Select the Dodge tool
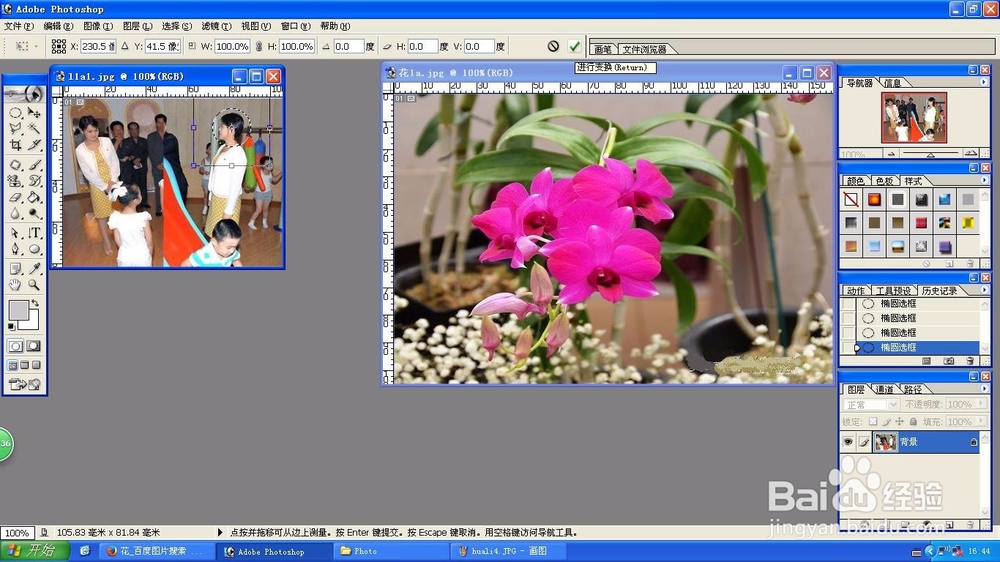Image resolution: width=1000 pixels, height=562 pixels. pyautogui.click(x=34, y=214)
